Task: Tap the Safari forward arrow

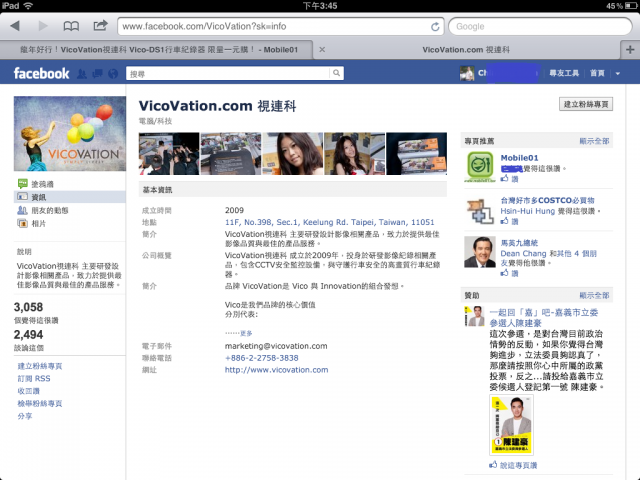Action: [42, 26]
